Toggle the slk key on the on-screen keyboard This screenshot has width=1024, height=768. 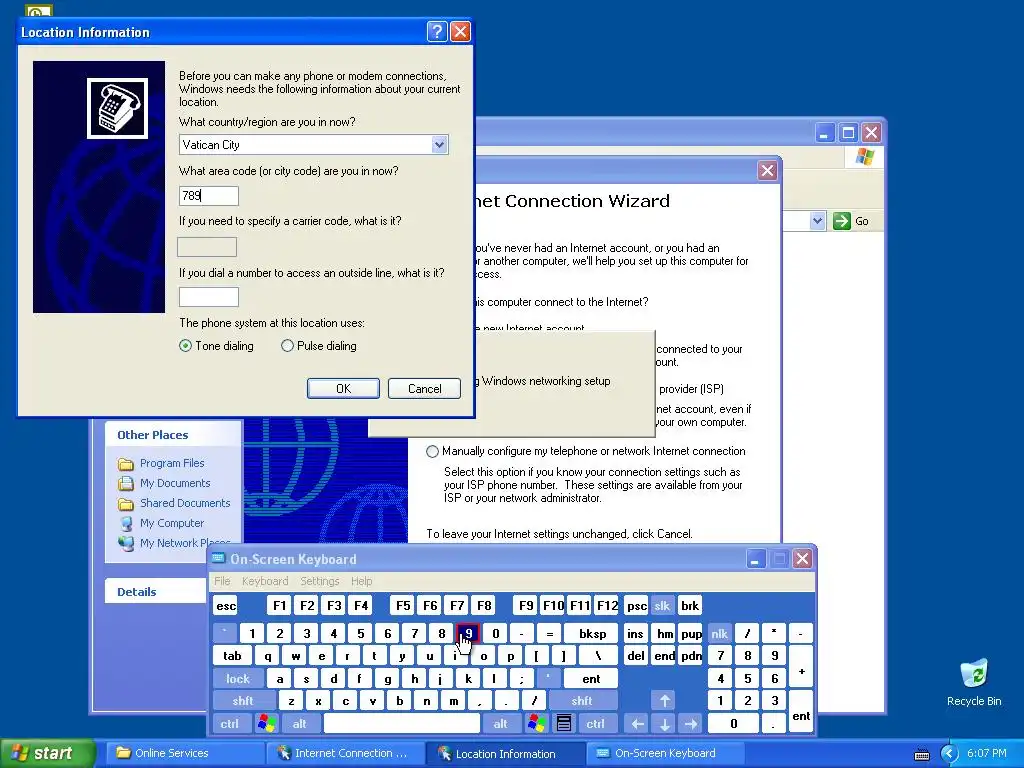coord(662,606)
